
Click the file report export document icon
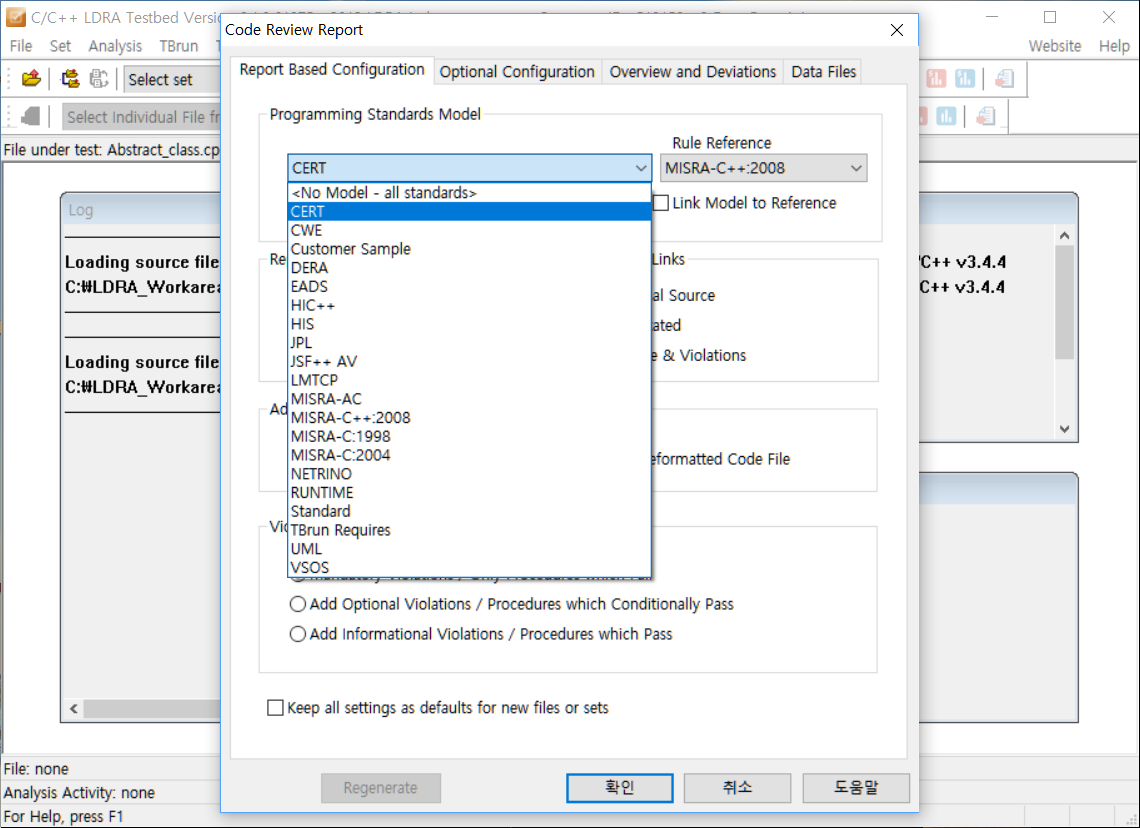point(985,116)
